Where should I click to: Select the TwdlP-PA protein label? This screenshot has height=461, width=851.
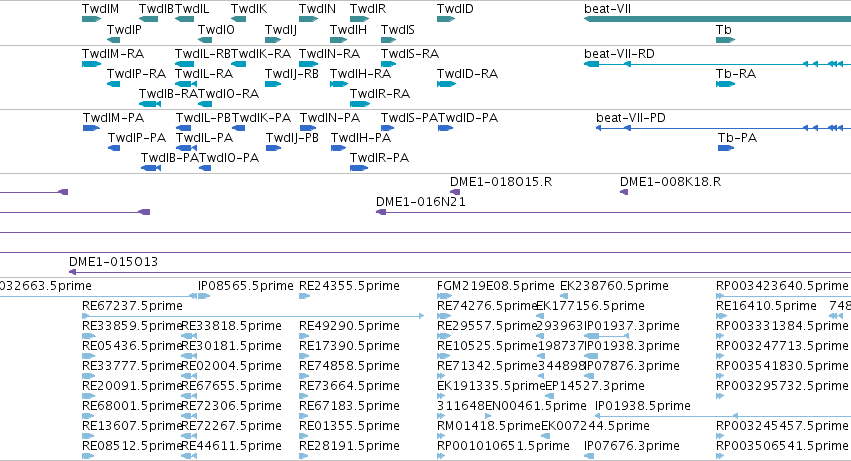(x=137, y=138)
